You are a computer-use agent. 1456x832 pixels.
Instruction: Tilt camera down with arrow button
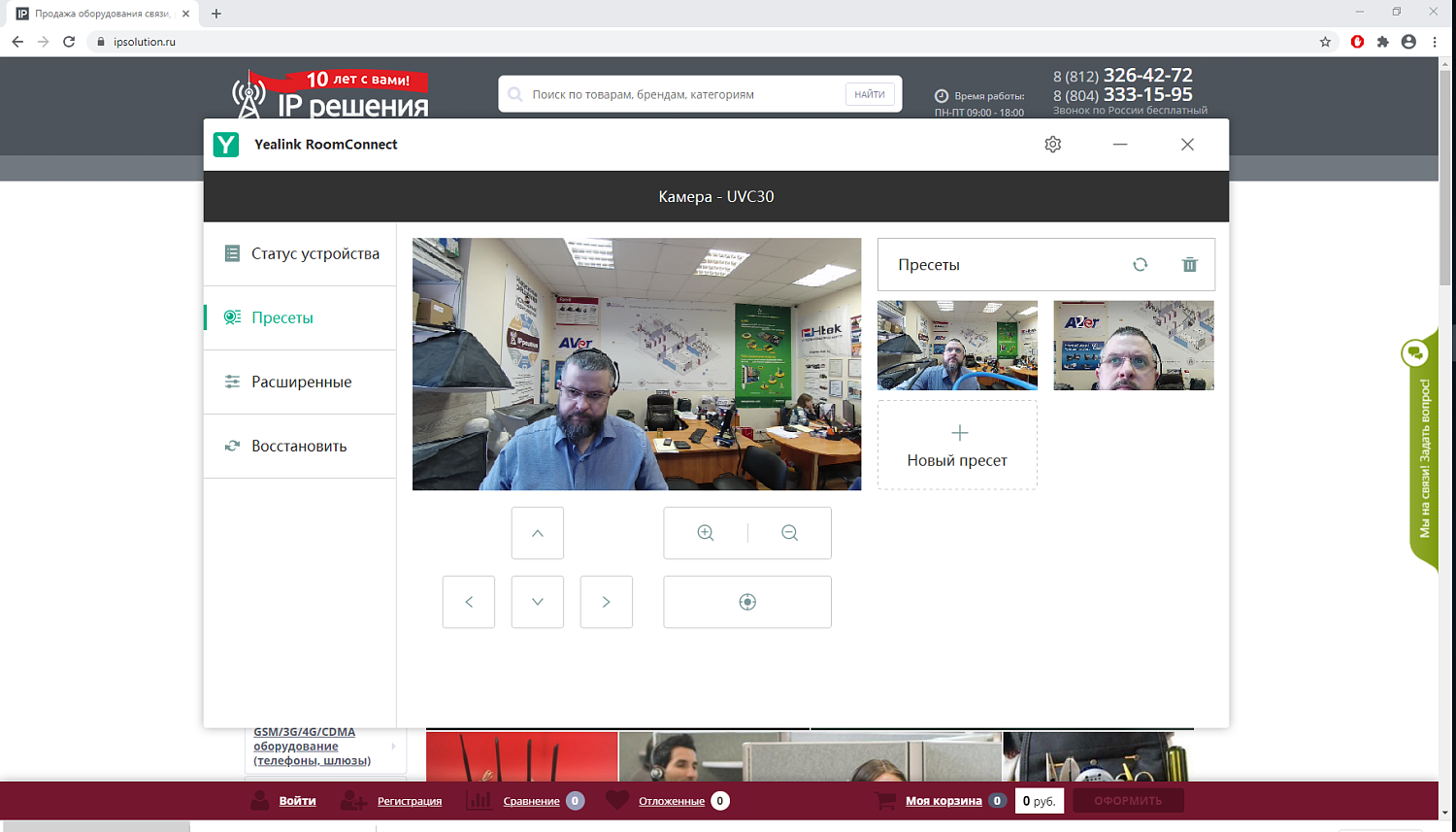coord(538,602)
